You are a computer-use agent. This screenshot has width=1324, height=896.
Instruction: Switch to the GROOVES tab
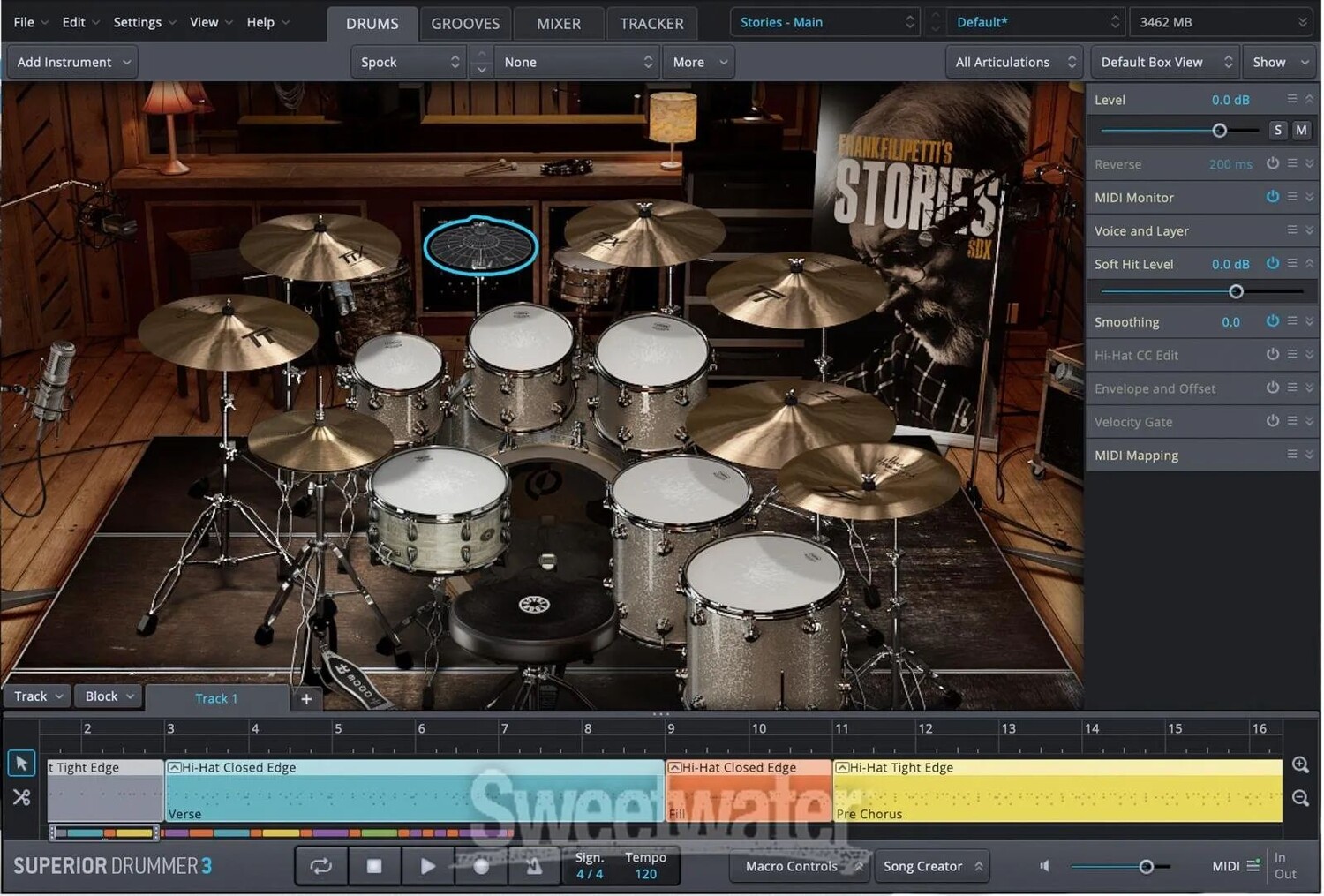(465, 24)
